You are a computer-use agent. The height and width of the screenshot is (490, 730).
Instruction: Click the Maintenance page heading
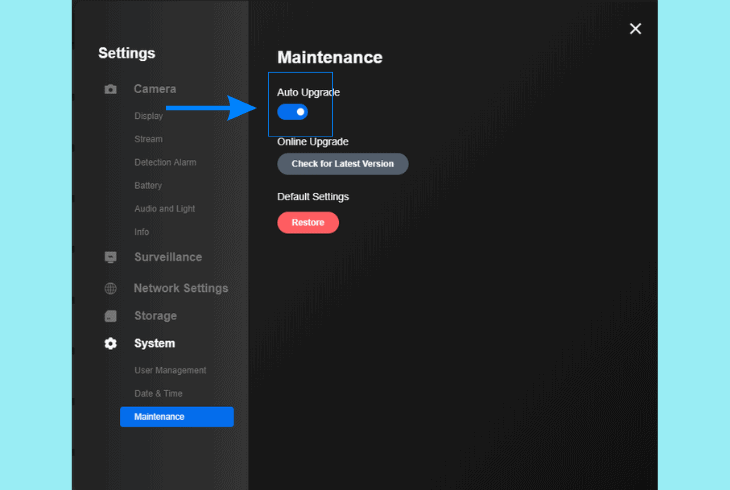click(x=330, y=57)
